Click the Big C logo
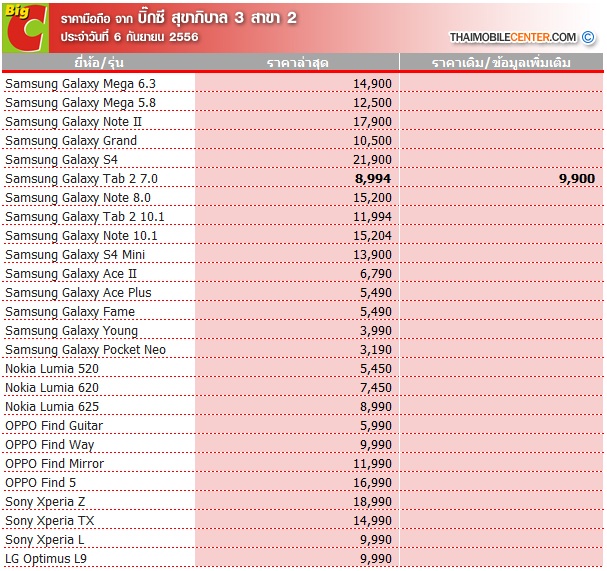This screenshot has height=571, width=607. click(x=26, y=28)
